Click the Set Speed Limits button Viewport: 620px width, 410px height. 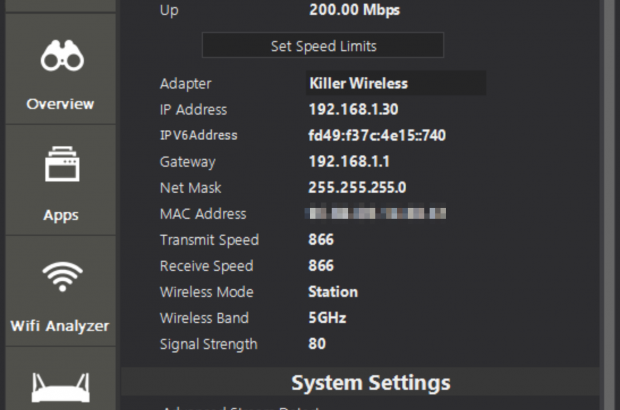click(x=323, y=46)
